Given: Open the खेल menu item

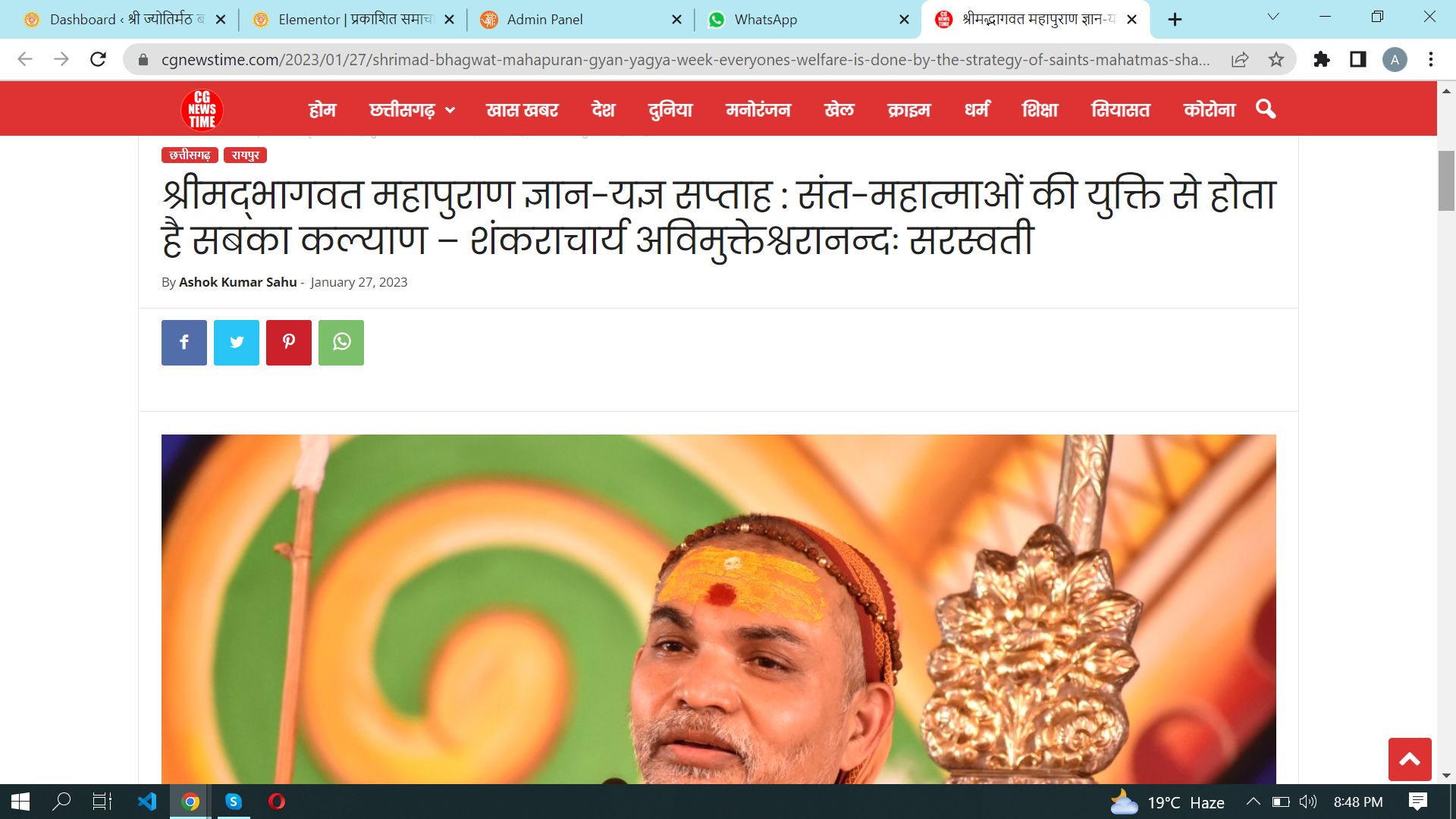Looking at the screenshot, I should tap(839, 110).
